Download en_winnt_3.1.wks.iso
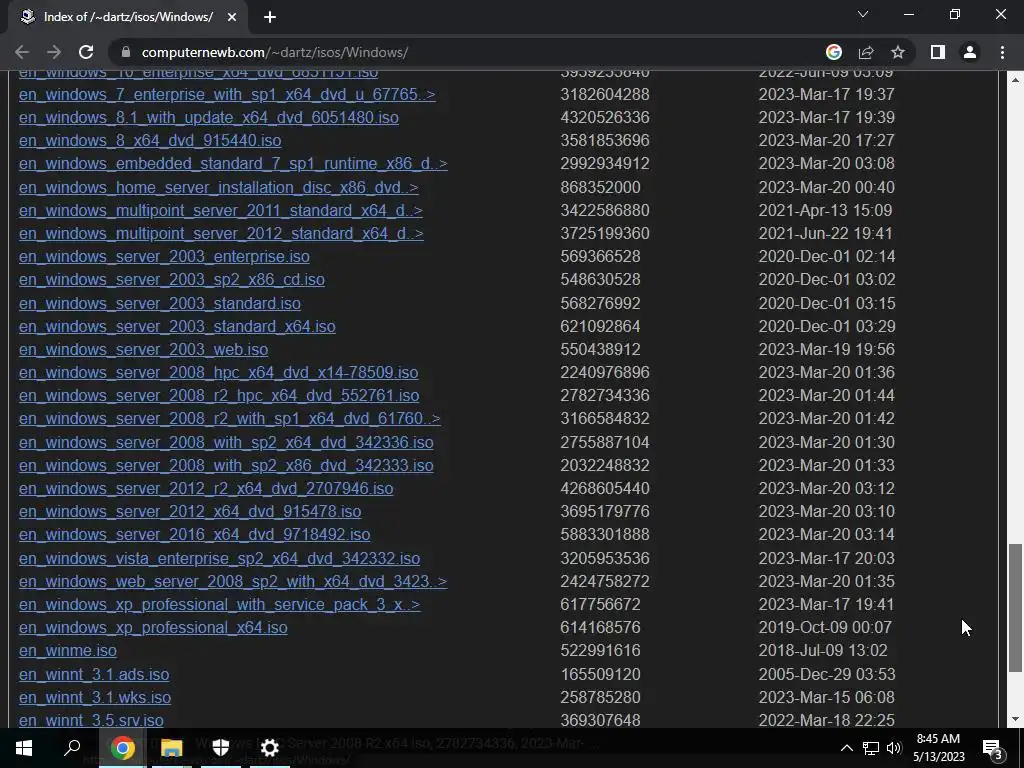 [x=95, y=697]
